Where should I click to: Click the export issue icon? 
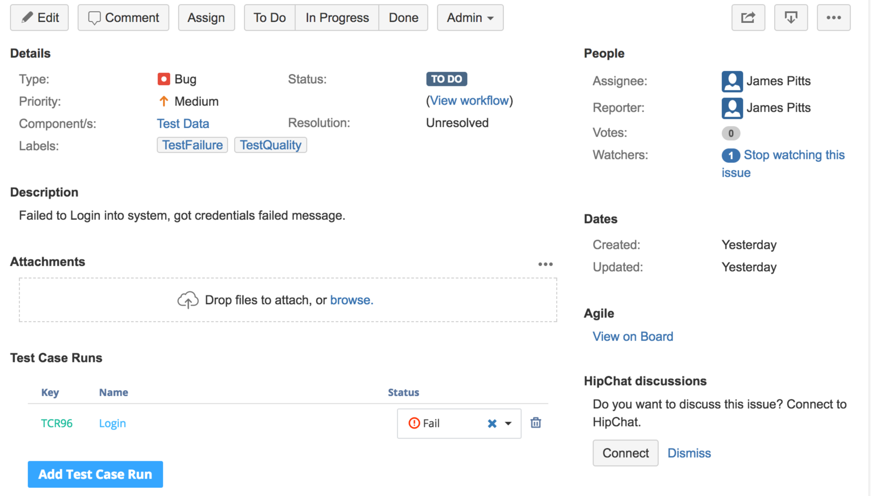tap(791, 18)
